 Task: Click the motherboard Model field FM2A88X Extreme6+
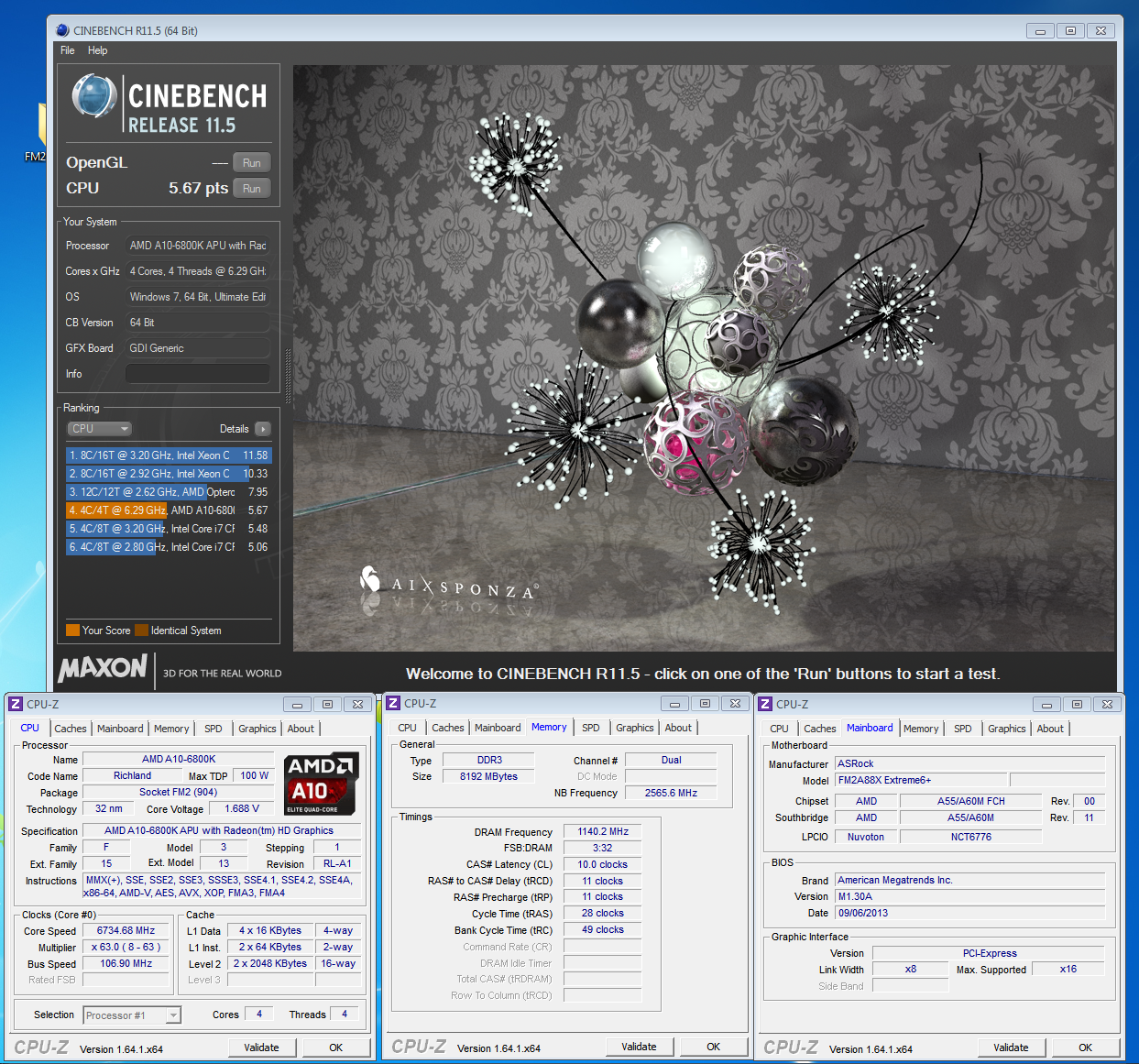pyautogui.click(x=921, y=780)
